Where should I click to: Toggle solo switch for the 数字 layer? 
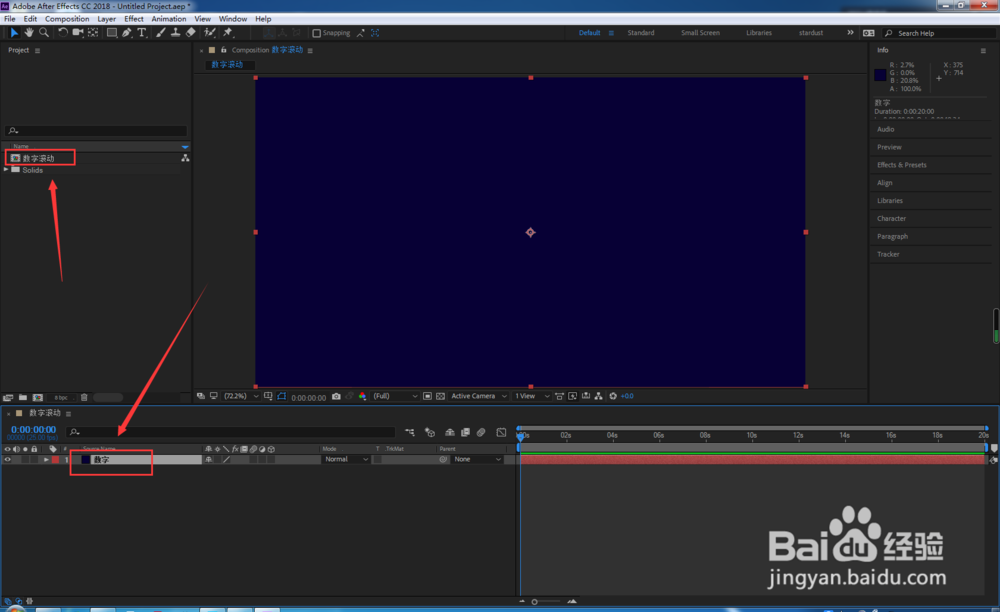[x=26, y=460]
